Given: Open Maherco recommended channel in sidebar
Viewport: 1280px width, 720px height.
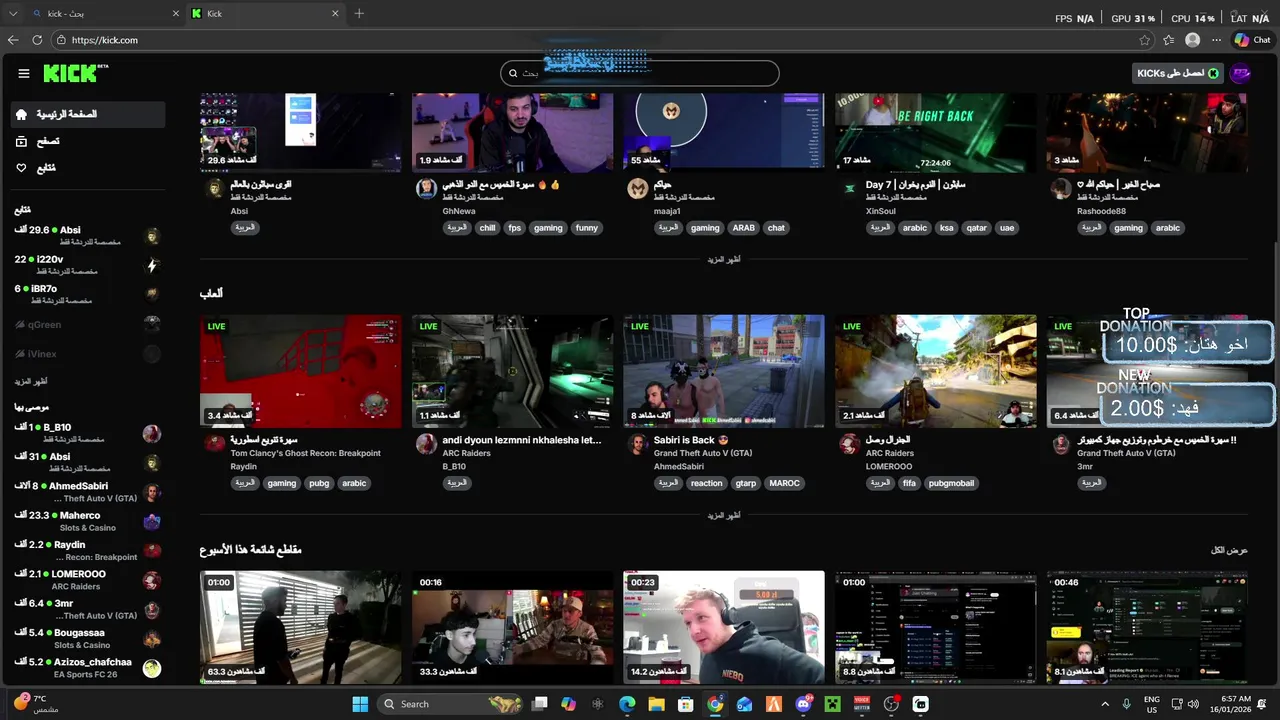Looking at the screenshot, I should point(88,521).
